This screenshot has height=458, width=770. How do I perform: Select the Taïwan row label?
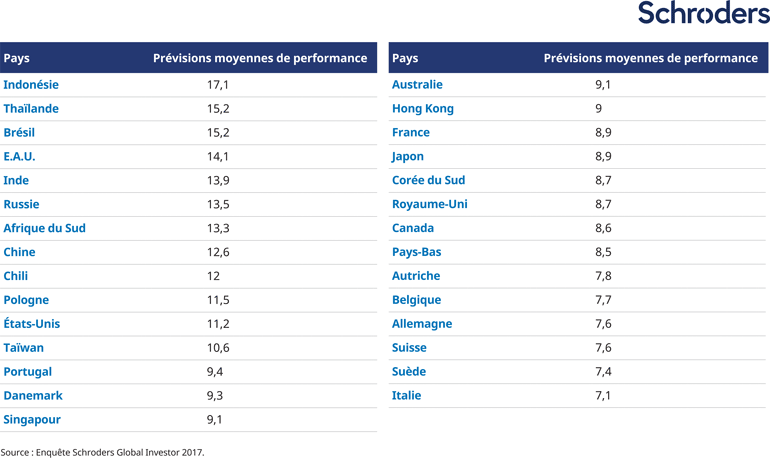(23, 348)
